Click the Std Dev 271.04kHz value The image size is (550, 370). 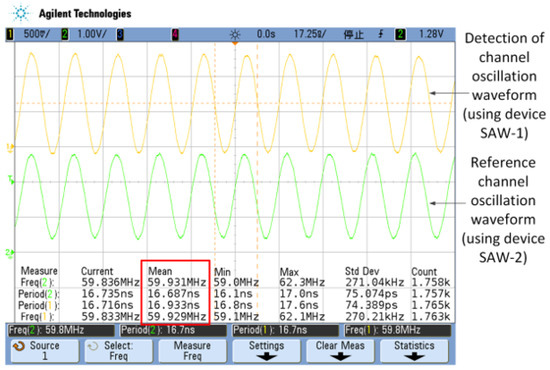375,282
